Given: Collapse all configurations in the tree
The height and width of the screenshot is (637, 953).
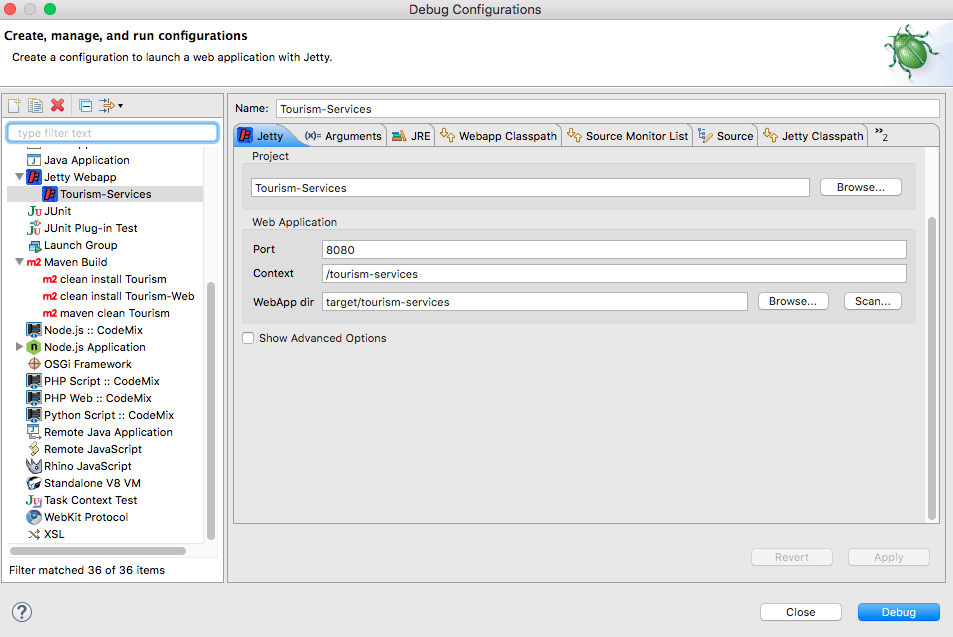Looking at the screenshot, I should tap(85, 105).
